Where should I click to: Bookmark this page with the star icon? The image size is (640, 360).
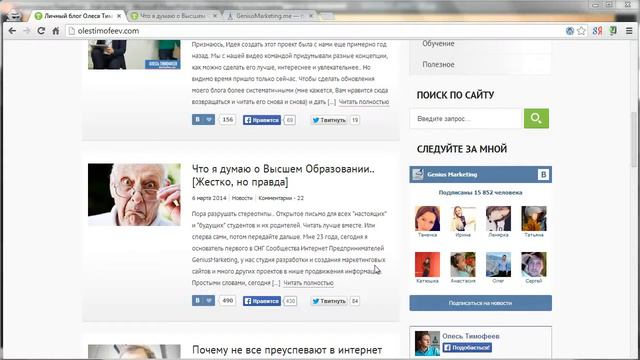[x=581, y=31]
